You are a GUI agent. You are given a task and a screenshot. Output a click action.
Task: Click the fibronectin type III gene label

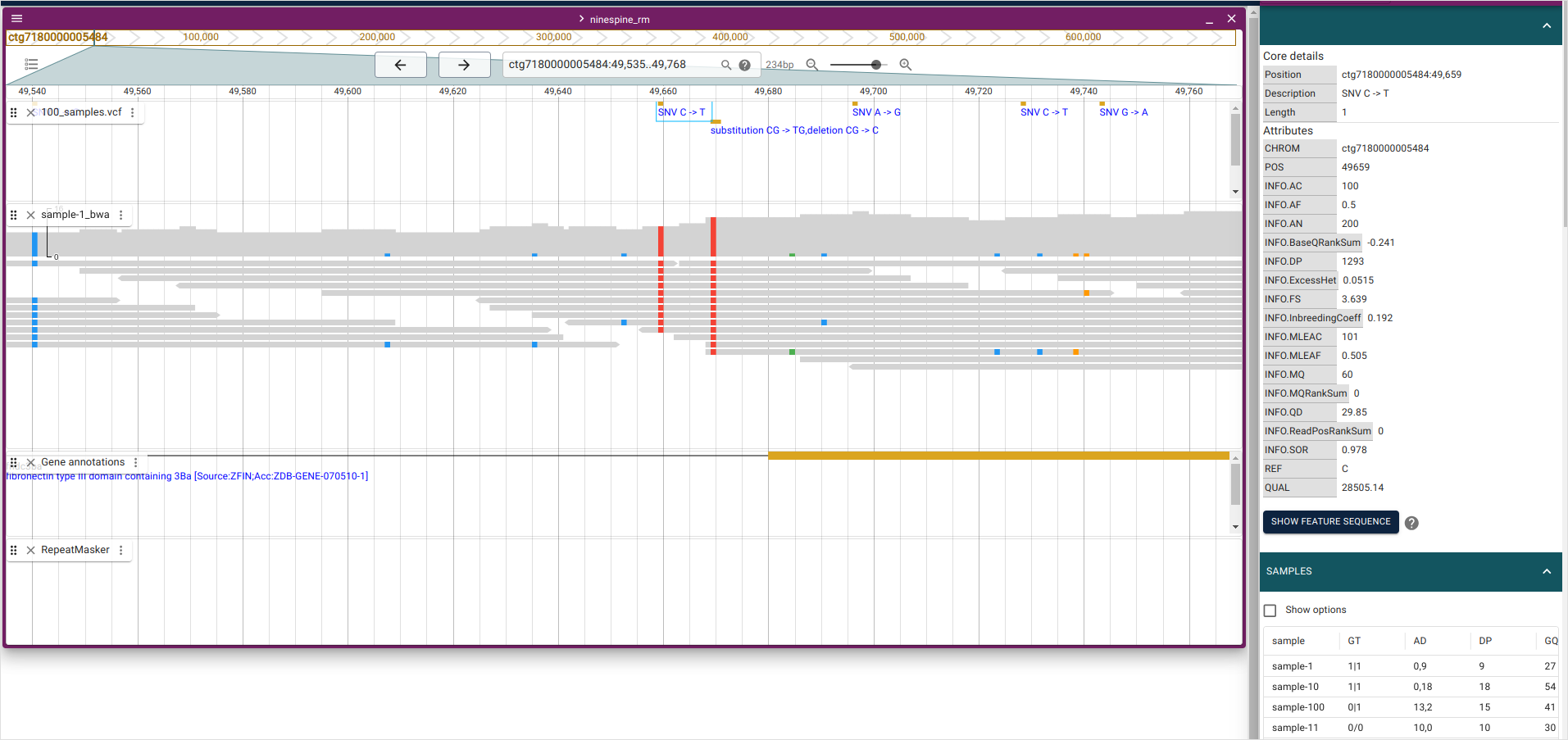click(x=187, y=476)
